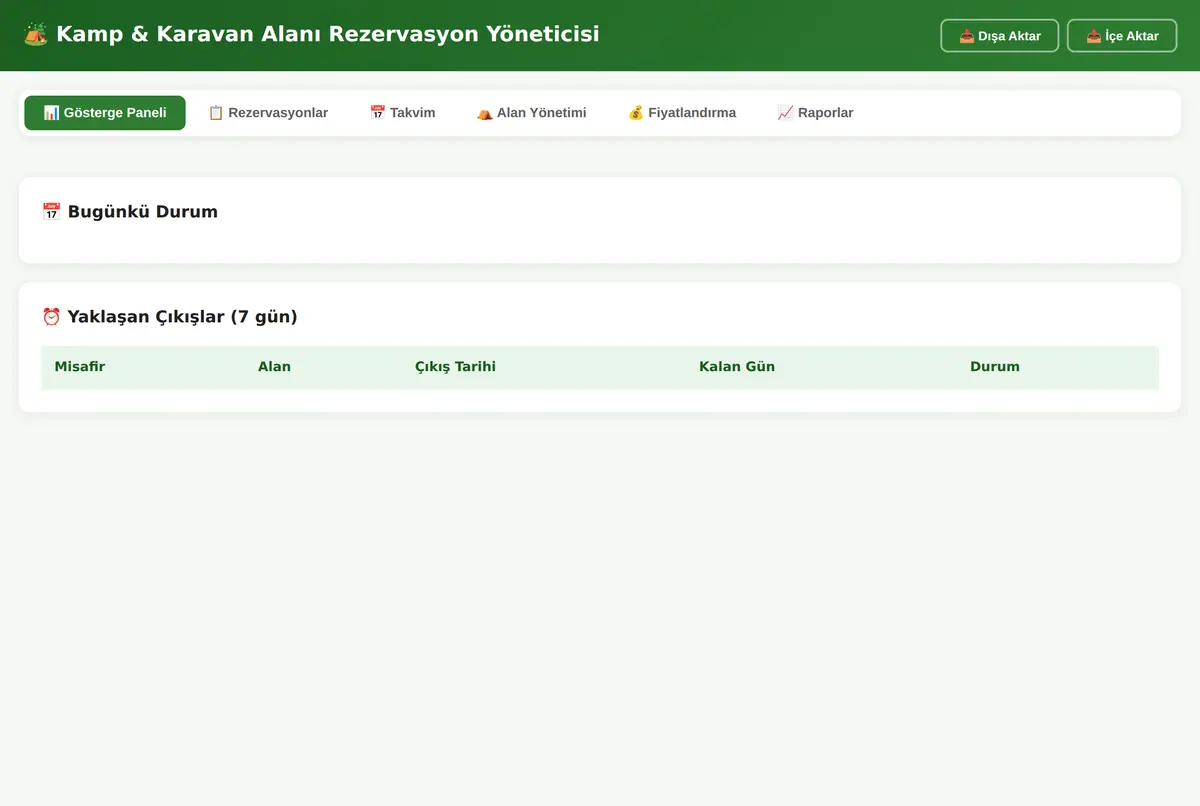Switch to the Rezervasyonlar tab
The height and width of the screenshot is (806, 1200).
point(268,113)
